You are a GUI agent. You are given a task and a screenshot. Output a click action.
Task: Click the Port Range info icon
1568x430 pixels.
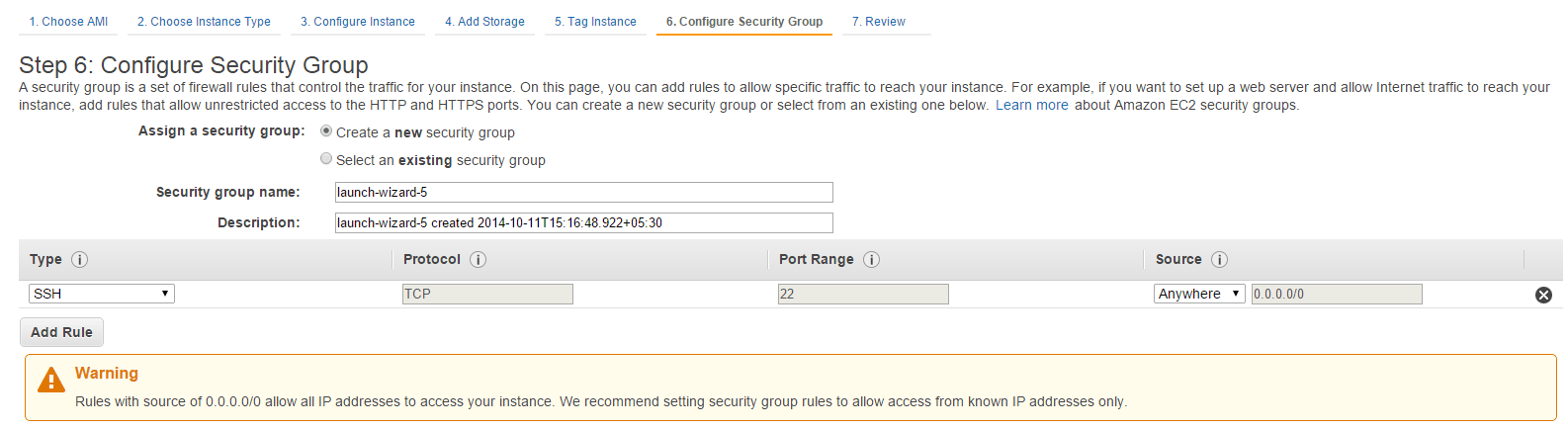click(x=871, y=260)
